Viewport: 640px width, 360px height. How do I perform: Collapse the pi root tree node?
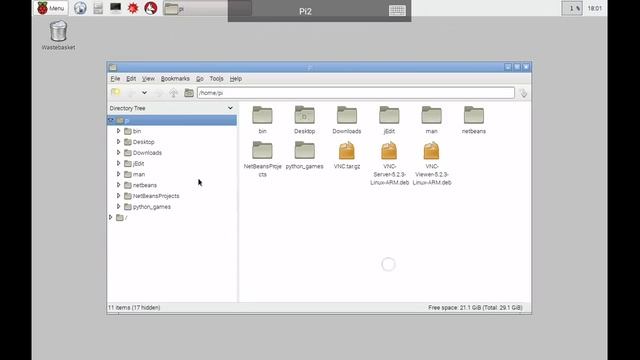(x=111, y=120)
